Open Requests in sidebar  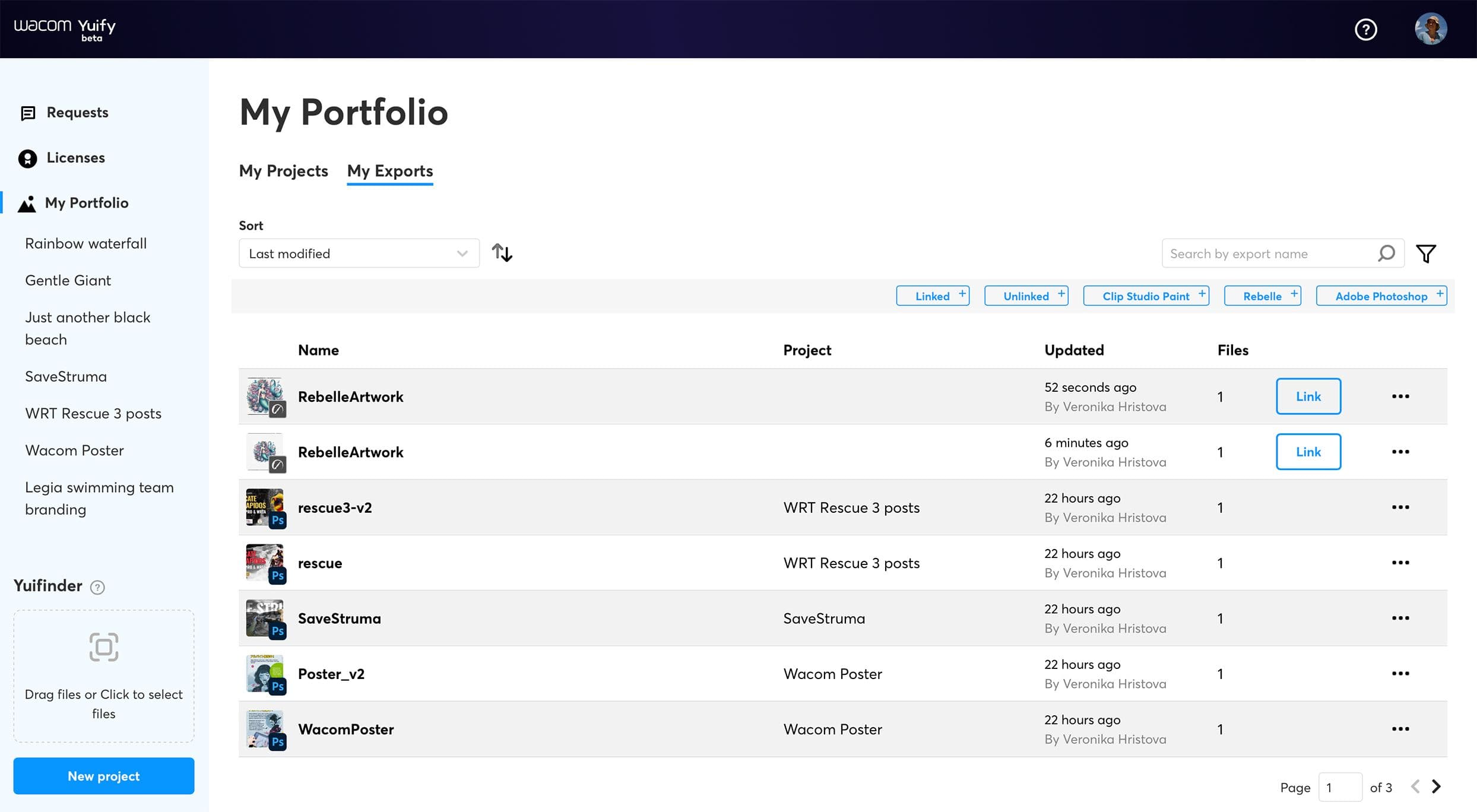64,113
